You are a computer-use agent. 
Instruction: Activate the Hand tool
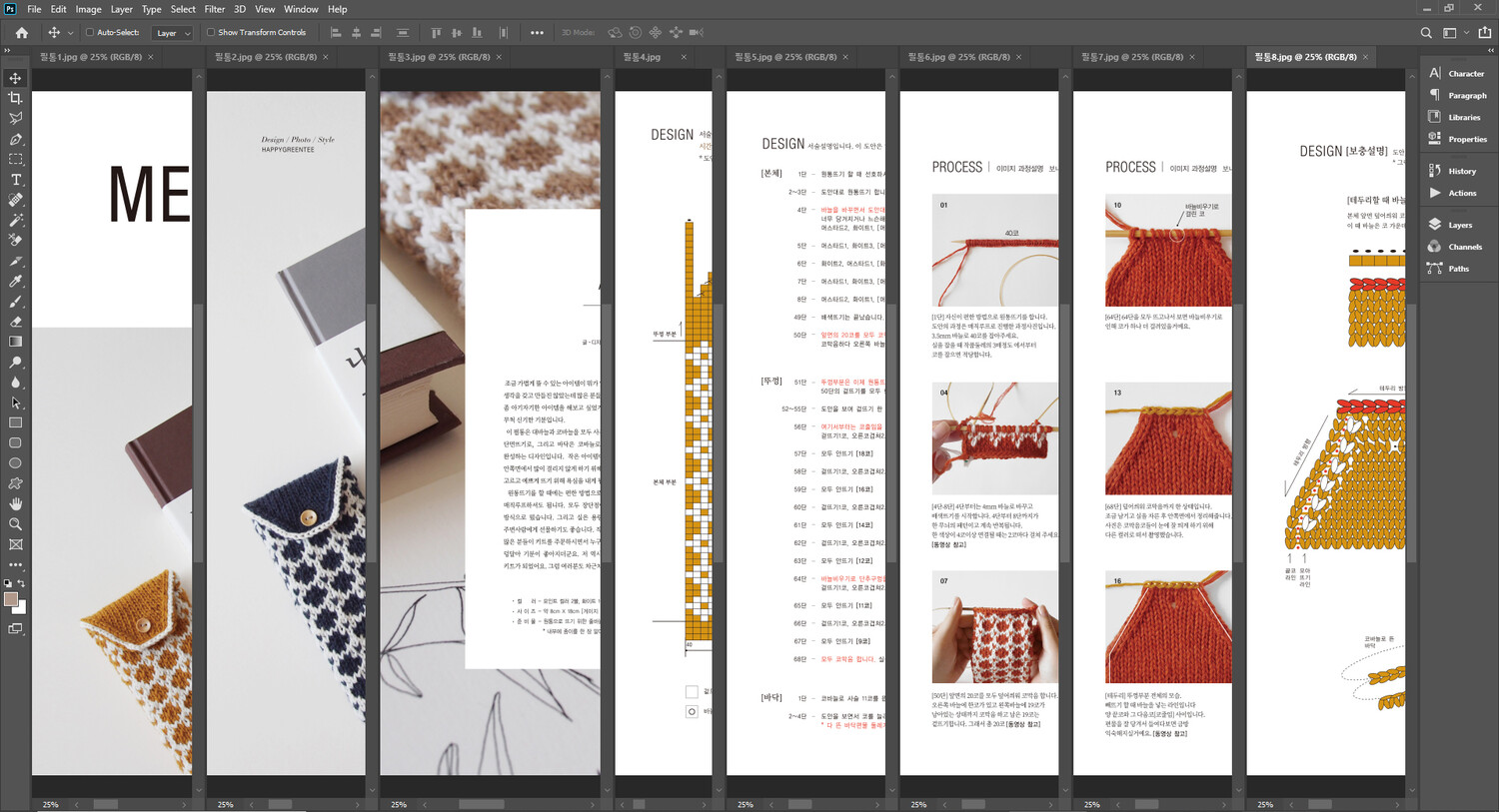(15, 504)
